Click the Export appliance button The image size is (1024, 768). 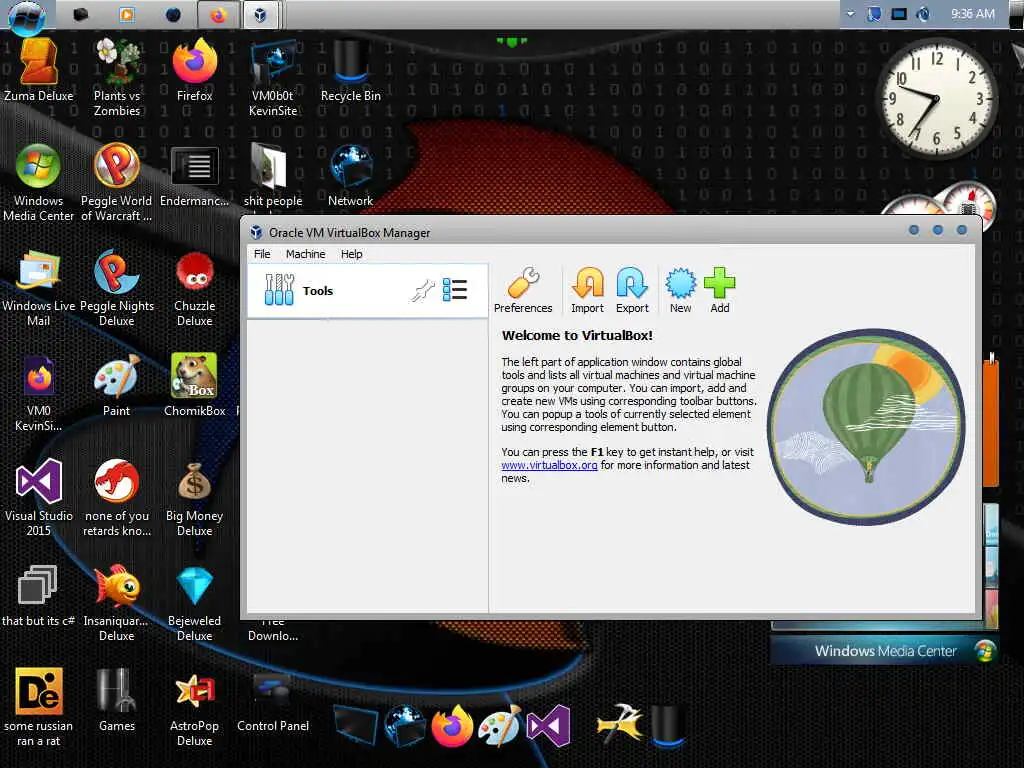(x=632, y=290)
